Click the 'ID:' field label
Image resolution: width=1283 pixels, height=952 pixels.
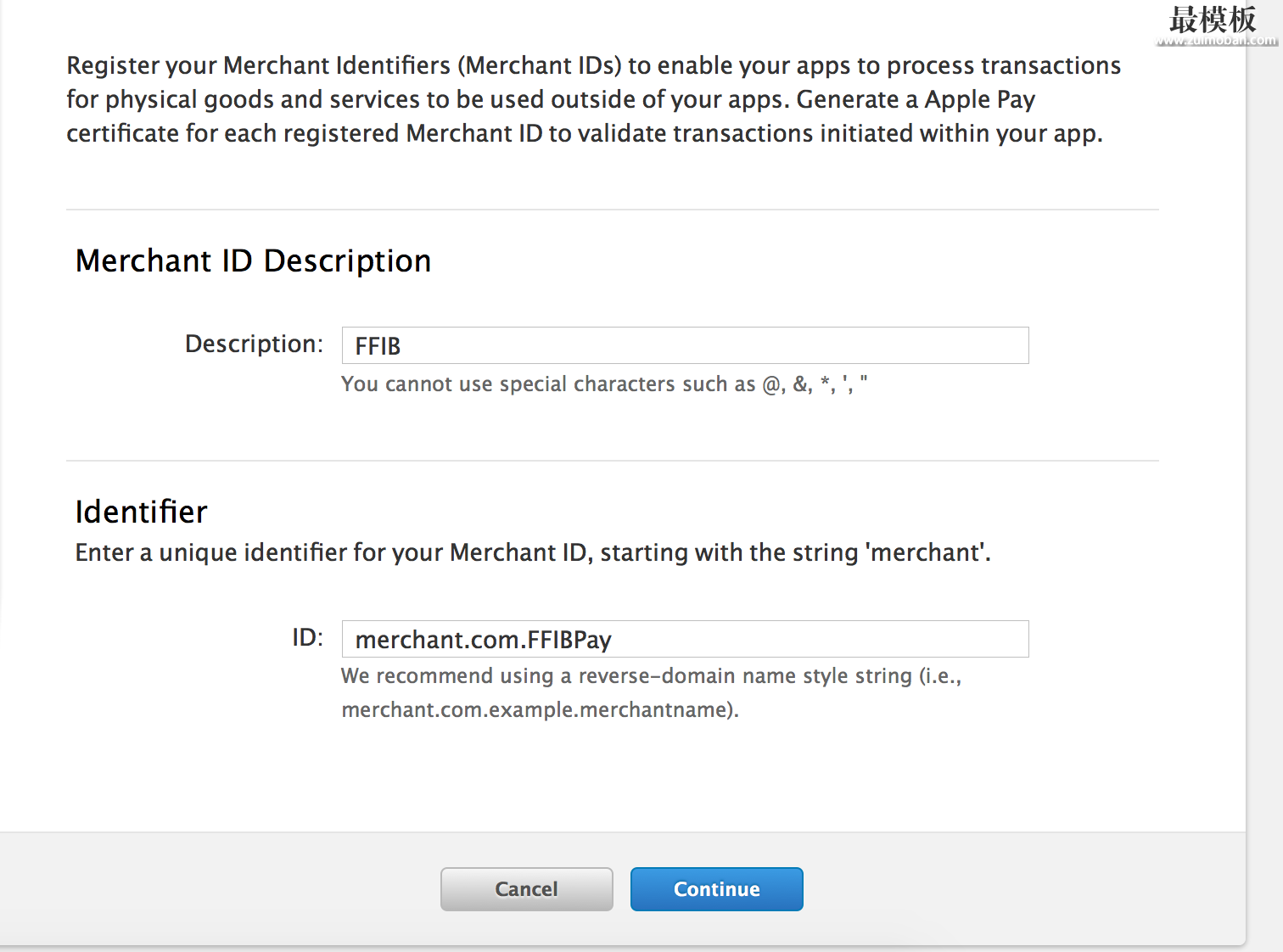click(x=307, y=637)
